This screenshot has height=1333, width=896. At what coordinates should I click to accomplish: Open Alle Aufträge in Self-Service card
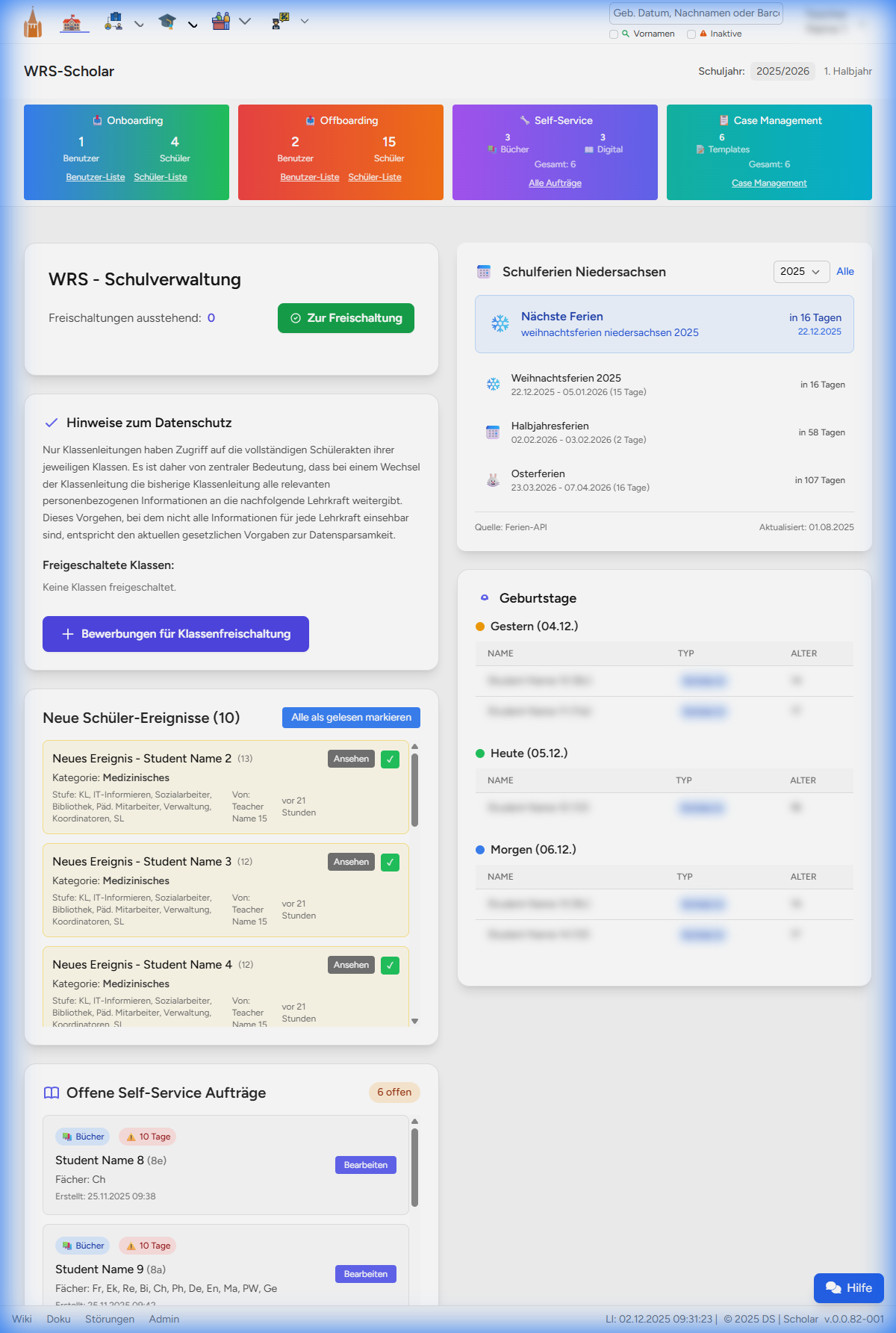pyautogui.click(x=555, y=183)
